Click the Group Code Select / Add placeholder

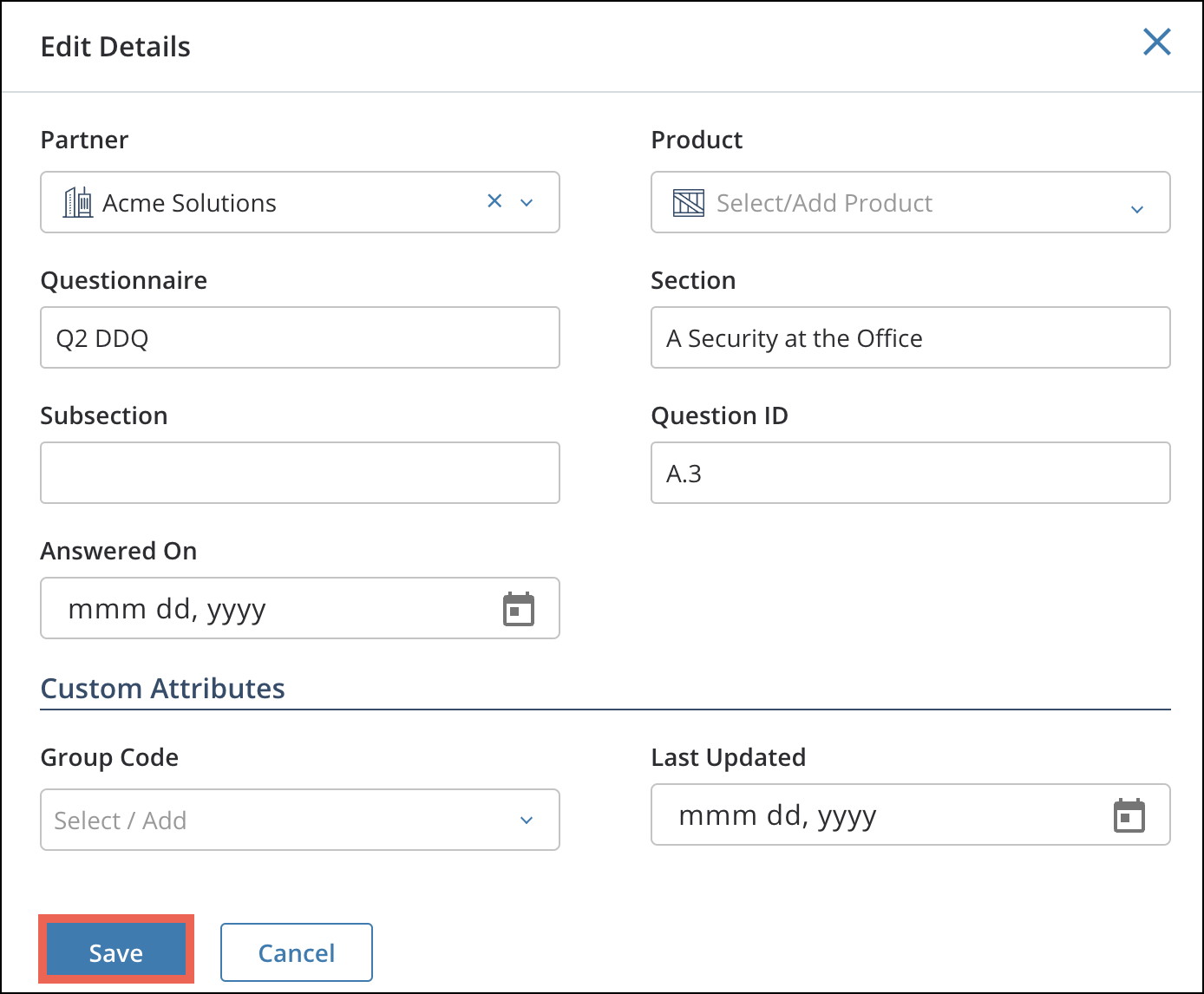point(121,821)
